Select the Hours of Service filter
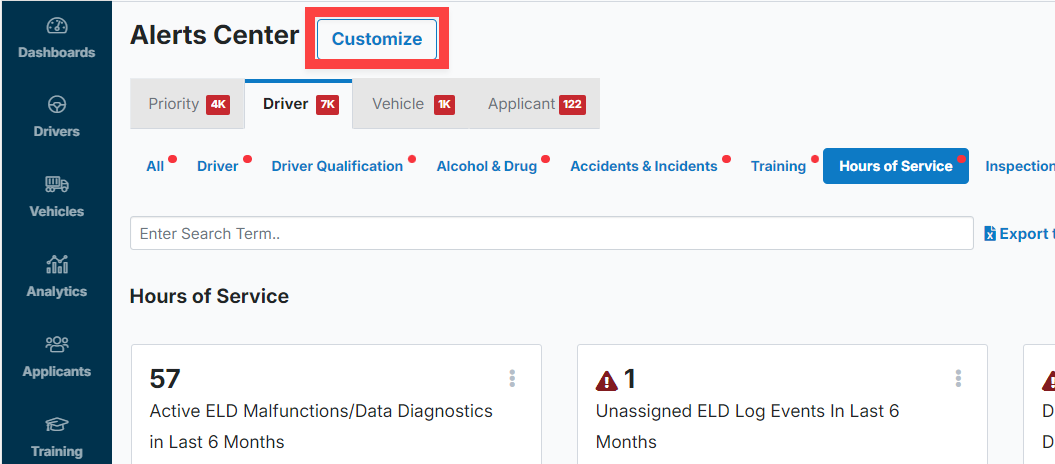 click(895, 166)
